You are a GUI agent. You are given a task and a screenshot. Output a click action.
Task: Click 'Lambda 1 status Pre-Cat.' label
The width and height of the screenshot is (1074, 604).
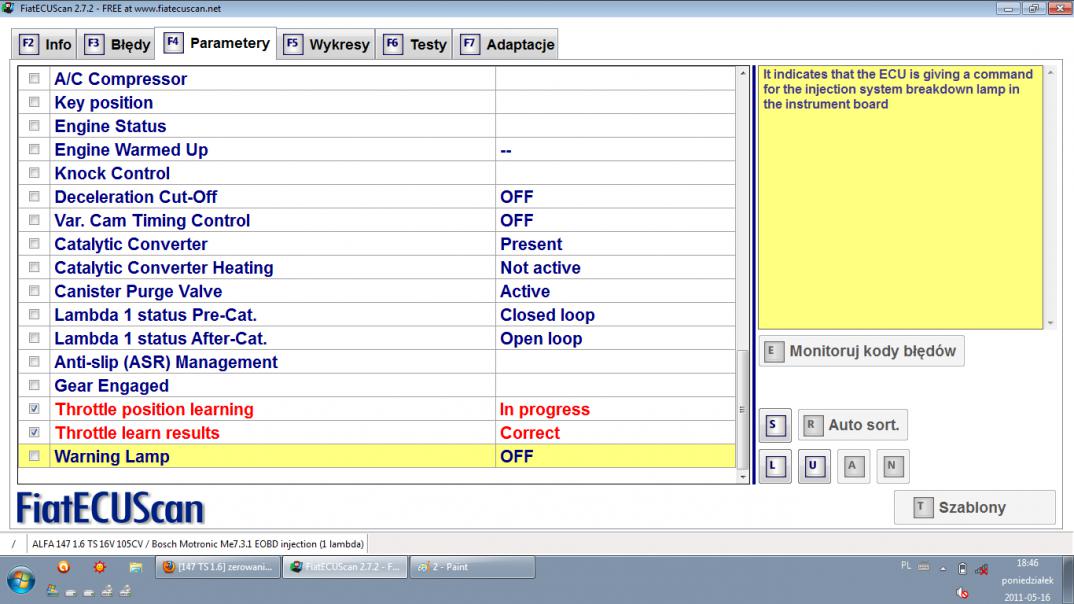point(155,315)
